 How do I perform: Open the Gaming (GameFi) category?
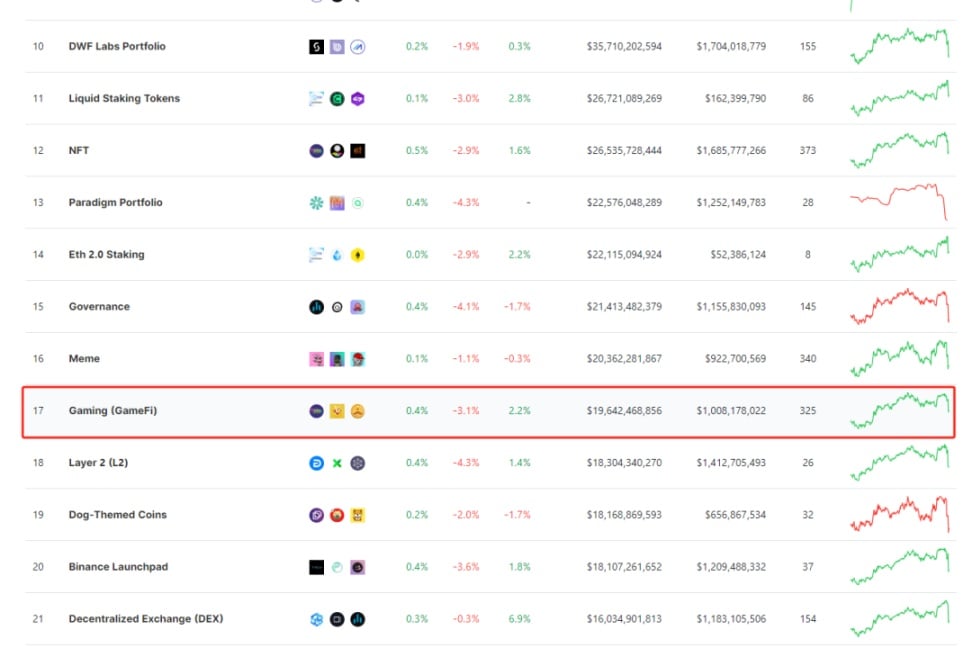pyautogui.click(x=113, y=411)
